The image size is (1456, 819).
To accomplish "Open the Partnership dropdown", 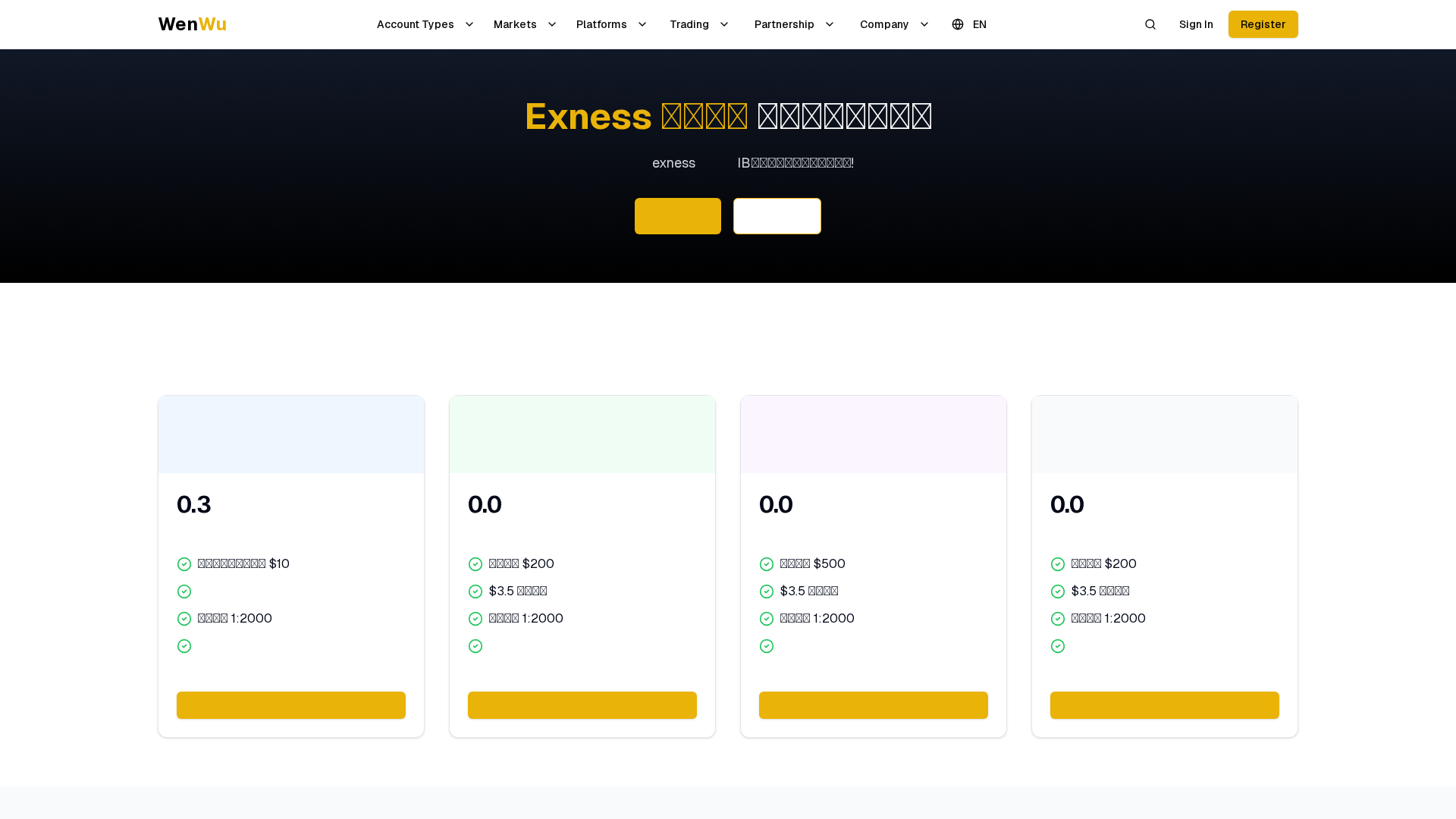I will [793, 24].
